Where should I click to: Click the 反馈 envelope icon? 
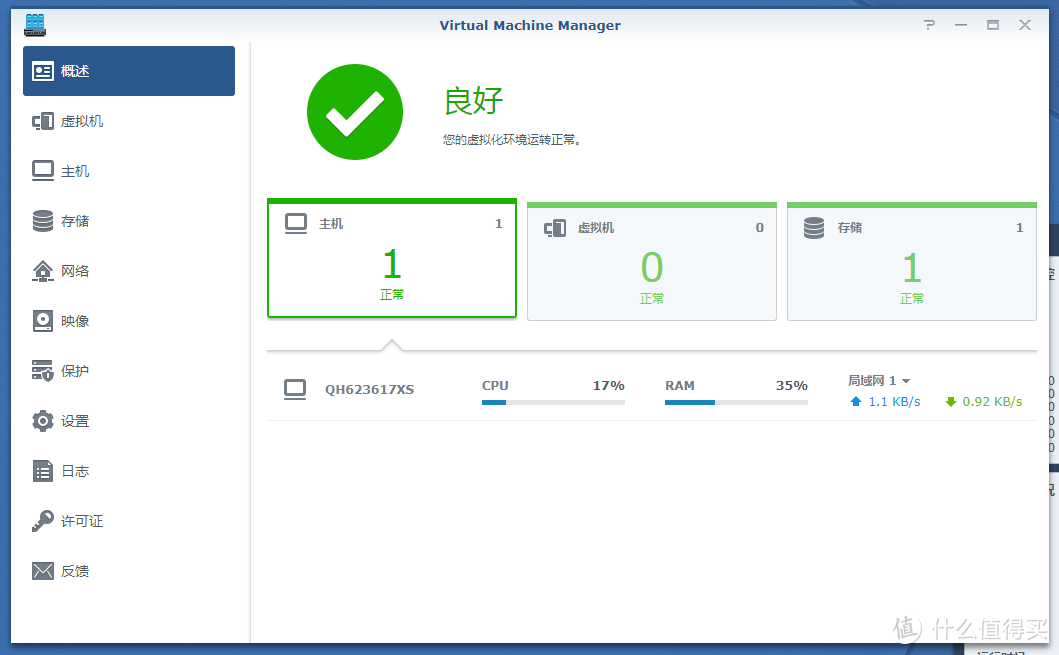pyautogui.click(x=43, y=571)
